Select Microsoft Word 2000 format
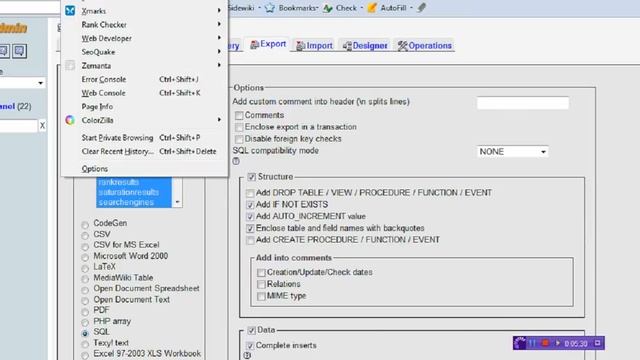 (x=85, y=257)
